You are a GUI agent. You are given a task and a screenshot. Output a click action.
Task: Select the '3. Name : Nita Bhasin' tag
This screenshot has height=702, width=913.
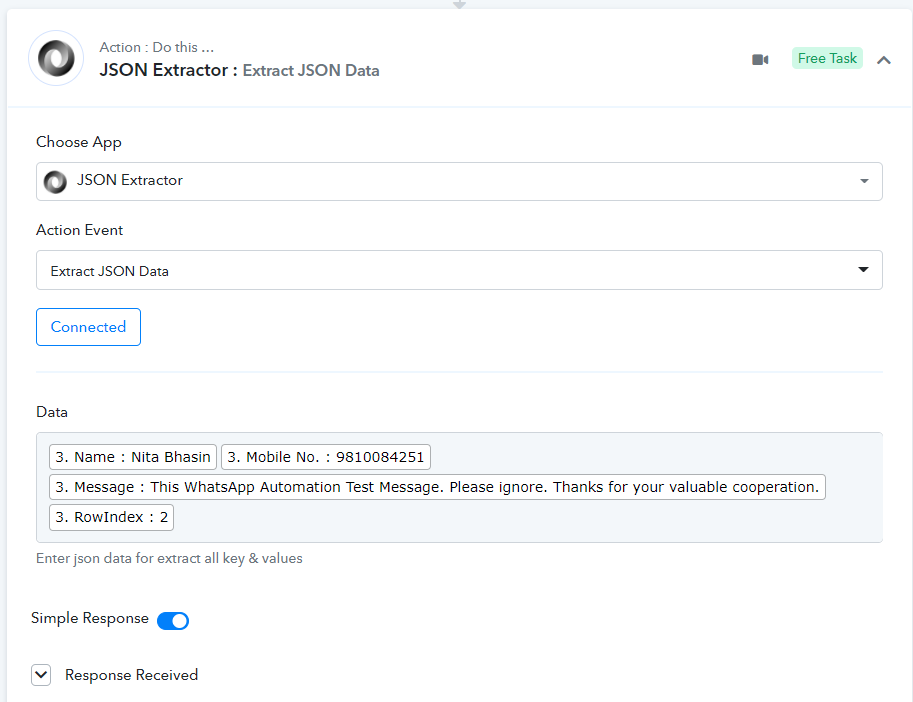point(133,457)
